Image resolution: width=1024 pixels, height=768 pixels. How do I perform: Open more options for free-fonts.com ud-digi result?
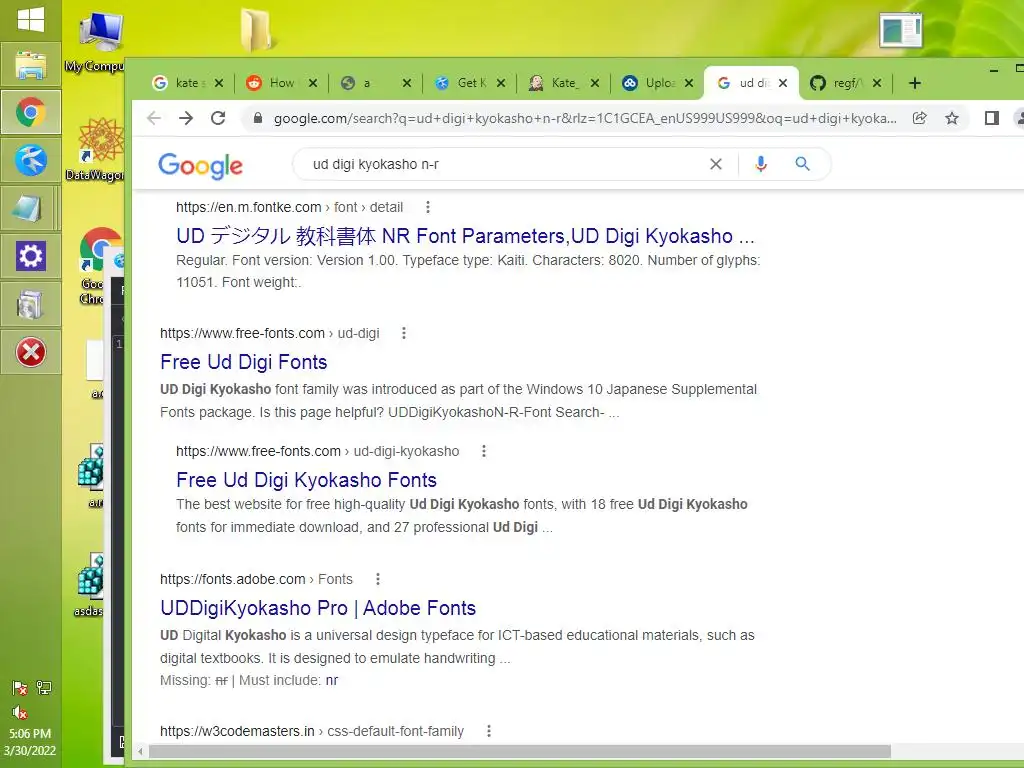coord(404,333)
